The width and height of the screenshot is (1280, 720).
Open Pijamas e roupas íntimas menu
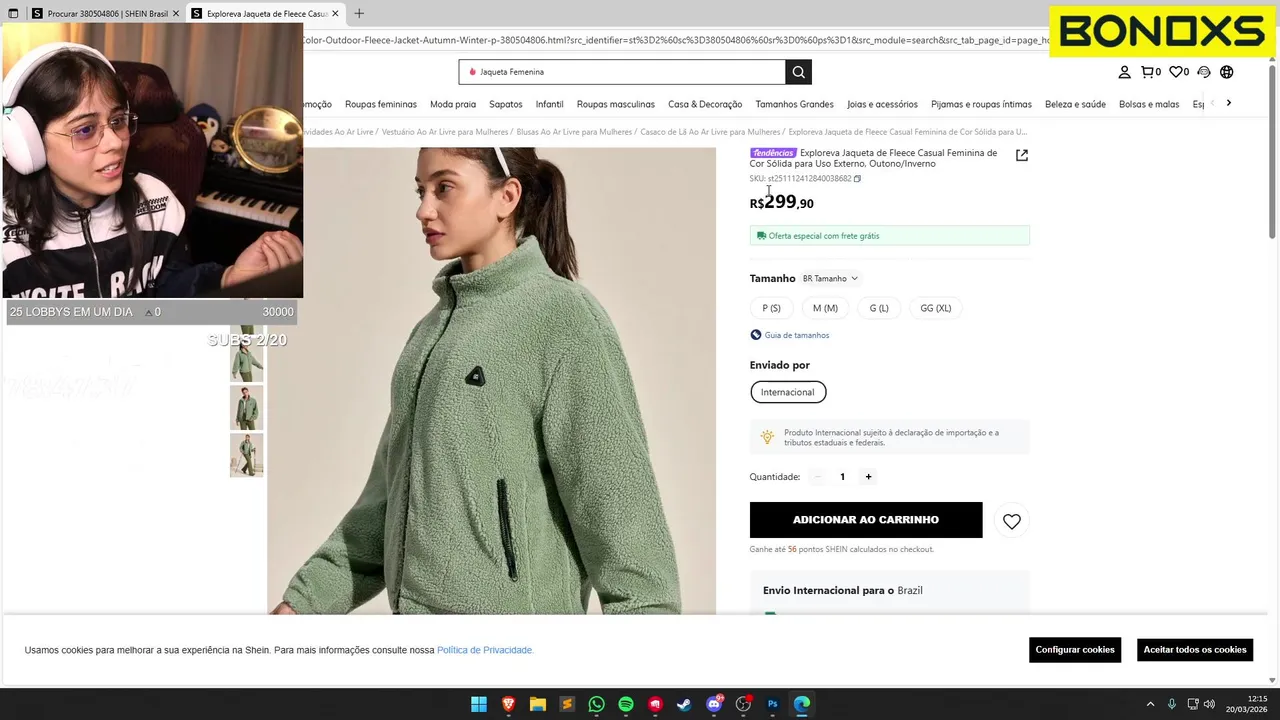coord(981,104)
